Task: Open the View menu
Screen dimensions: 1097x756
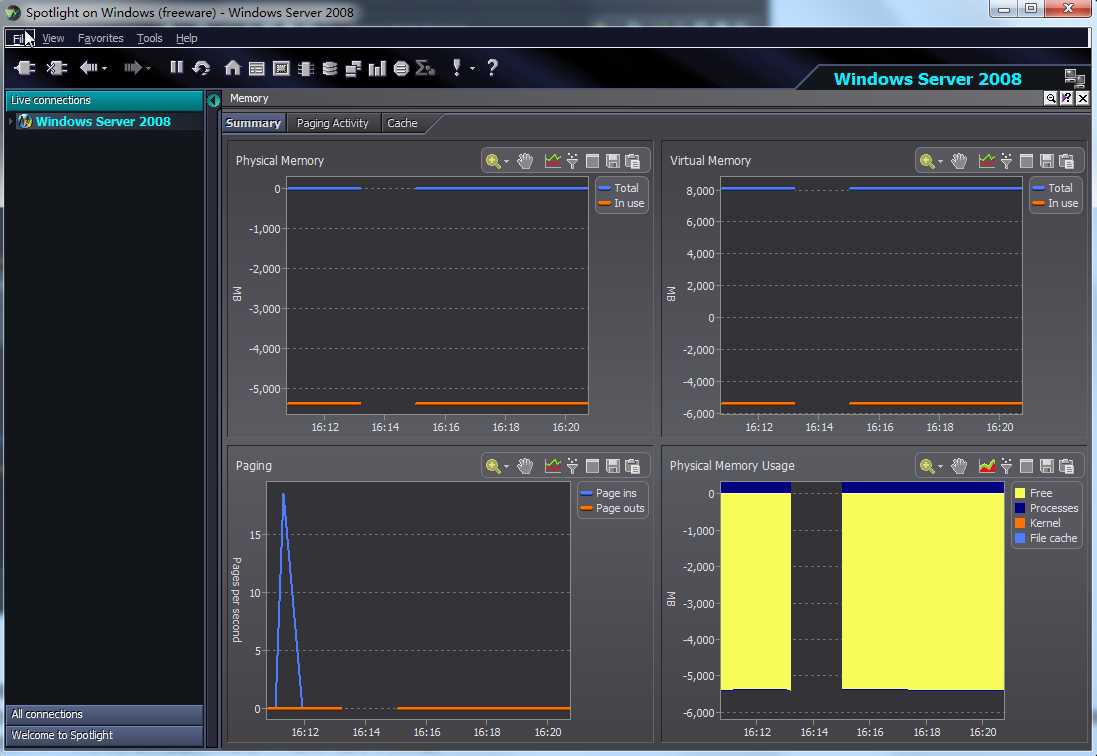Action: (x=53, y=38)
